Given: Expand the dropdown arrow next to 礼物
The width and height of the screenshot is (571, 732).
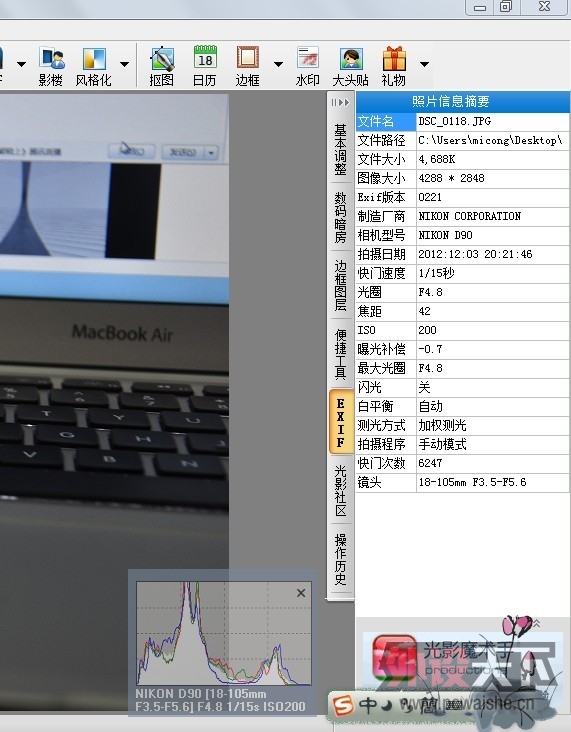Looking at the screenshot, I should (424, 63).
